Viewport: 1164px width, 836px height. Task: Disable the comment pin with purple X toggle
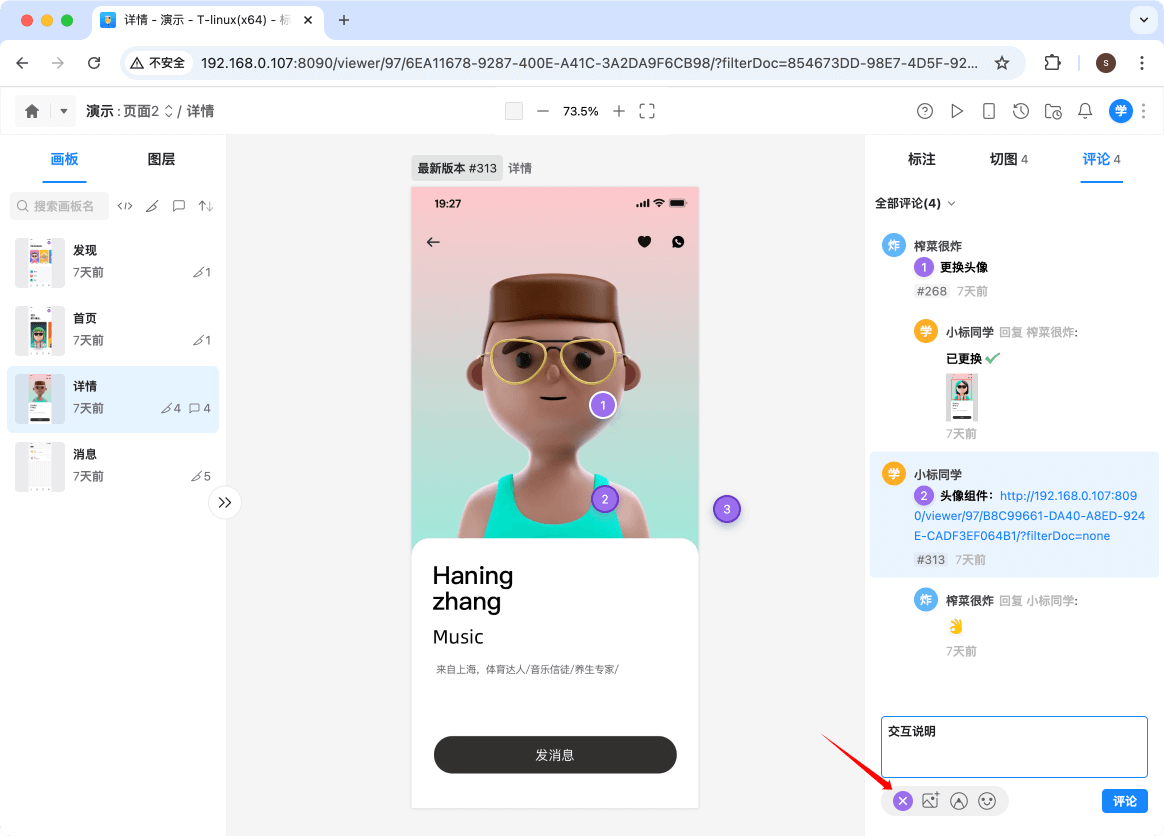[x=903, y=800]
